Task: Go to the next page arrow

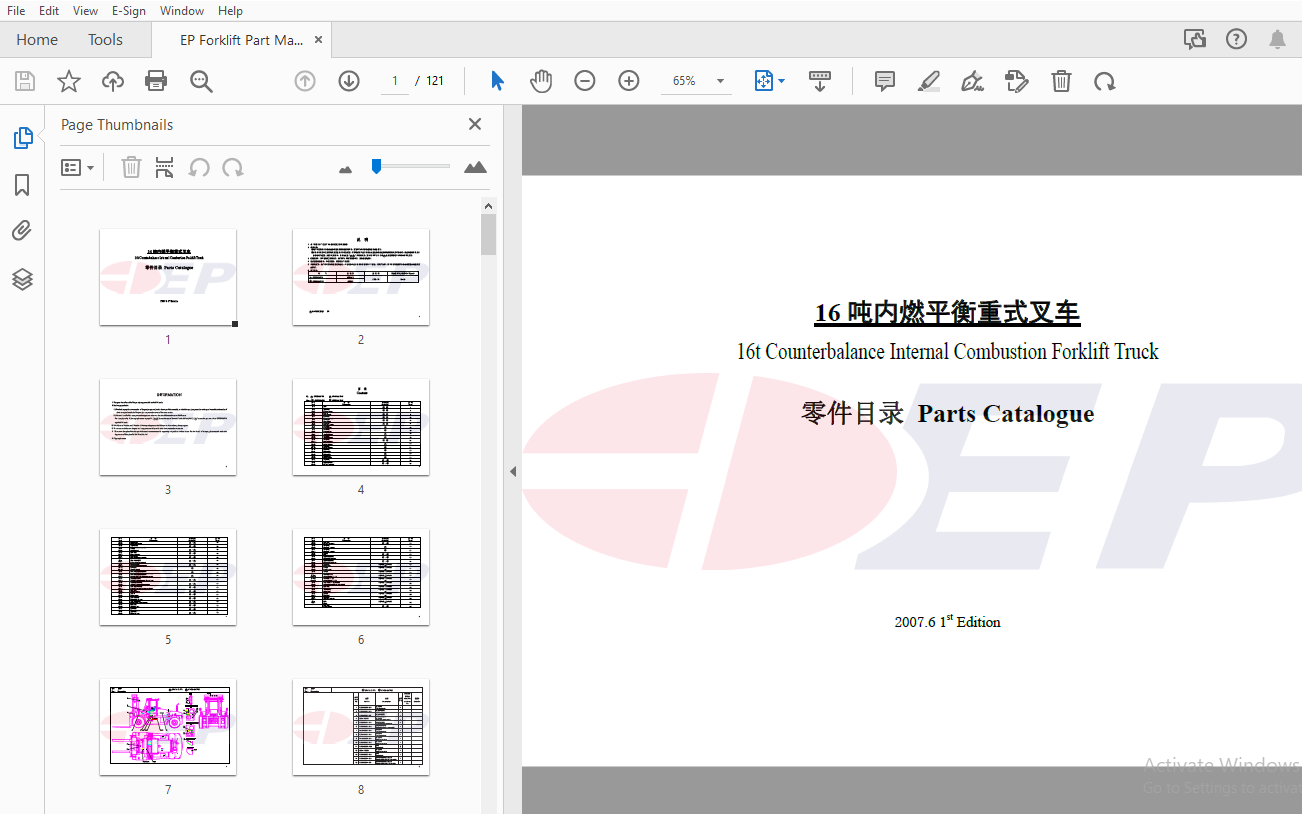Action: coord(349,81)
